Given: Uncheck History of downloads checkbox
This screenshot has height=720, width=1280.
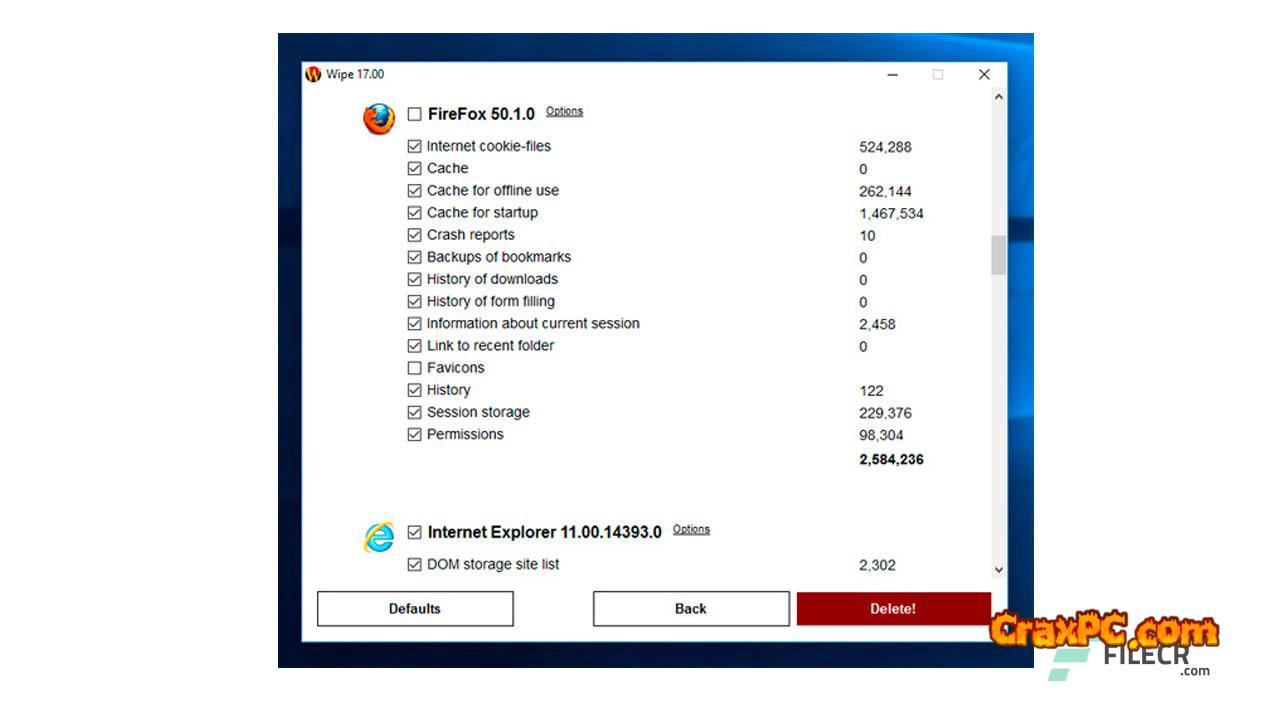Looking at the screenshot, I should pyautogui.click(x=414, y=279).
